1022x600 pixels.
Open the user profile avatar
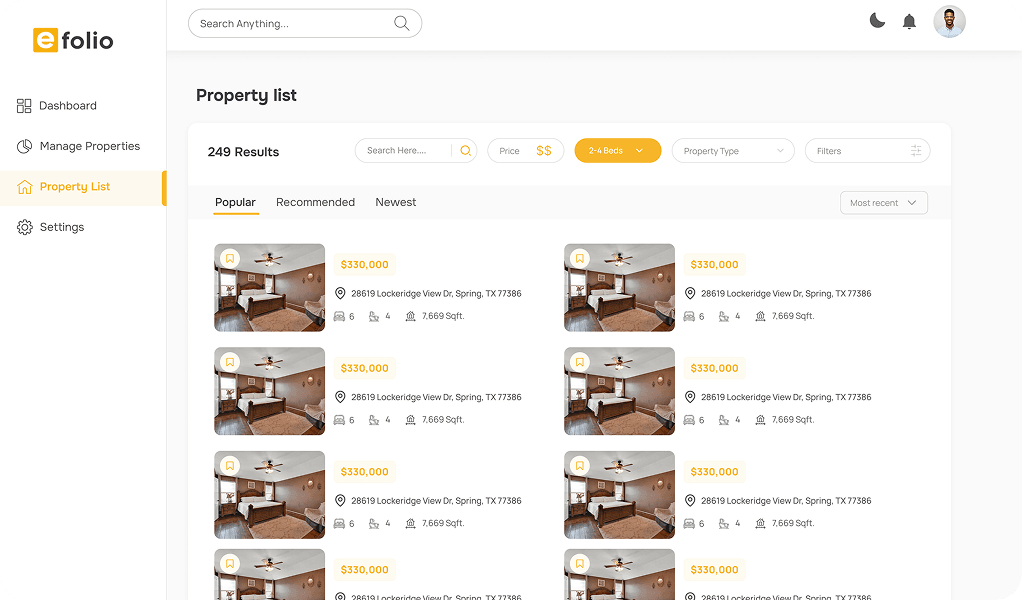949,22
